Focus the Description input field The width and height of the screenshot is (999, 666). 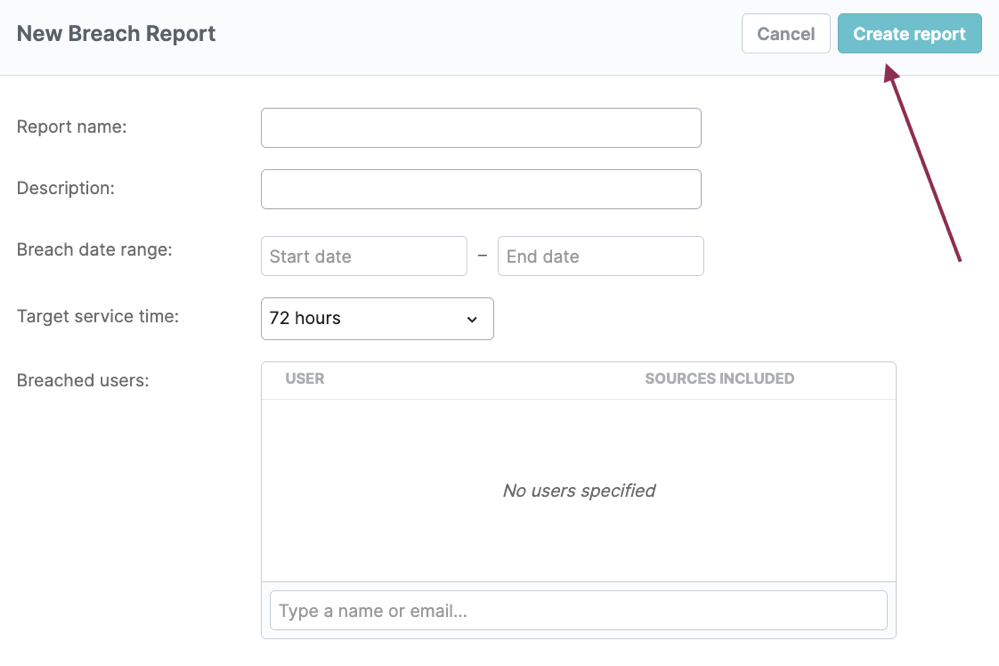(x=481, y=189)
